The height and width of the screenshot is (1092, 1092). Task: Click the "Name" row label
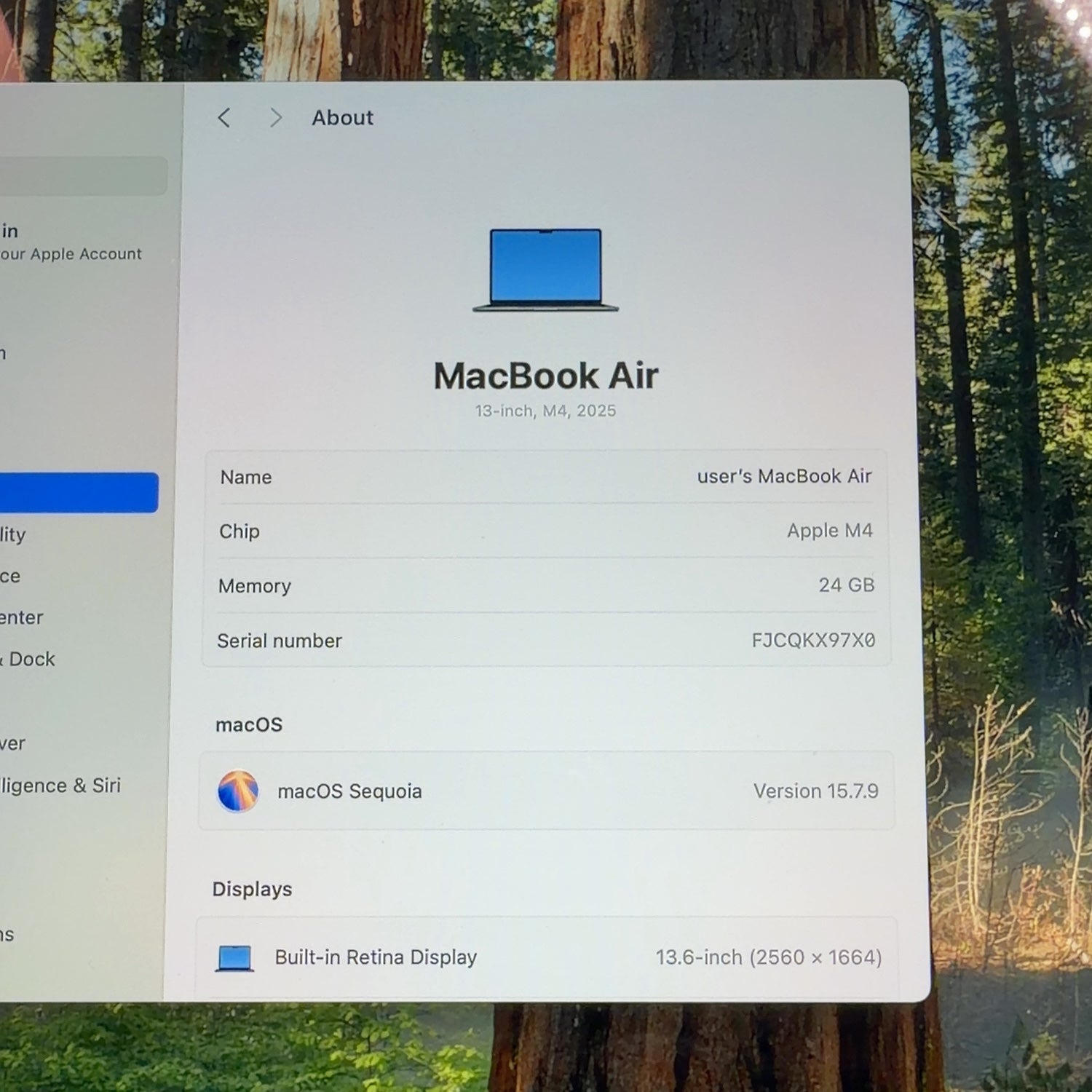[x=246, y=478]
